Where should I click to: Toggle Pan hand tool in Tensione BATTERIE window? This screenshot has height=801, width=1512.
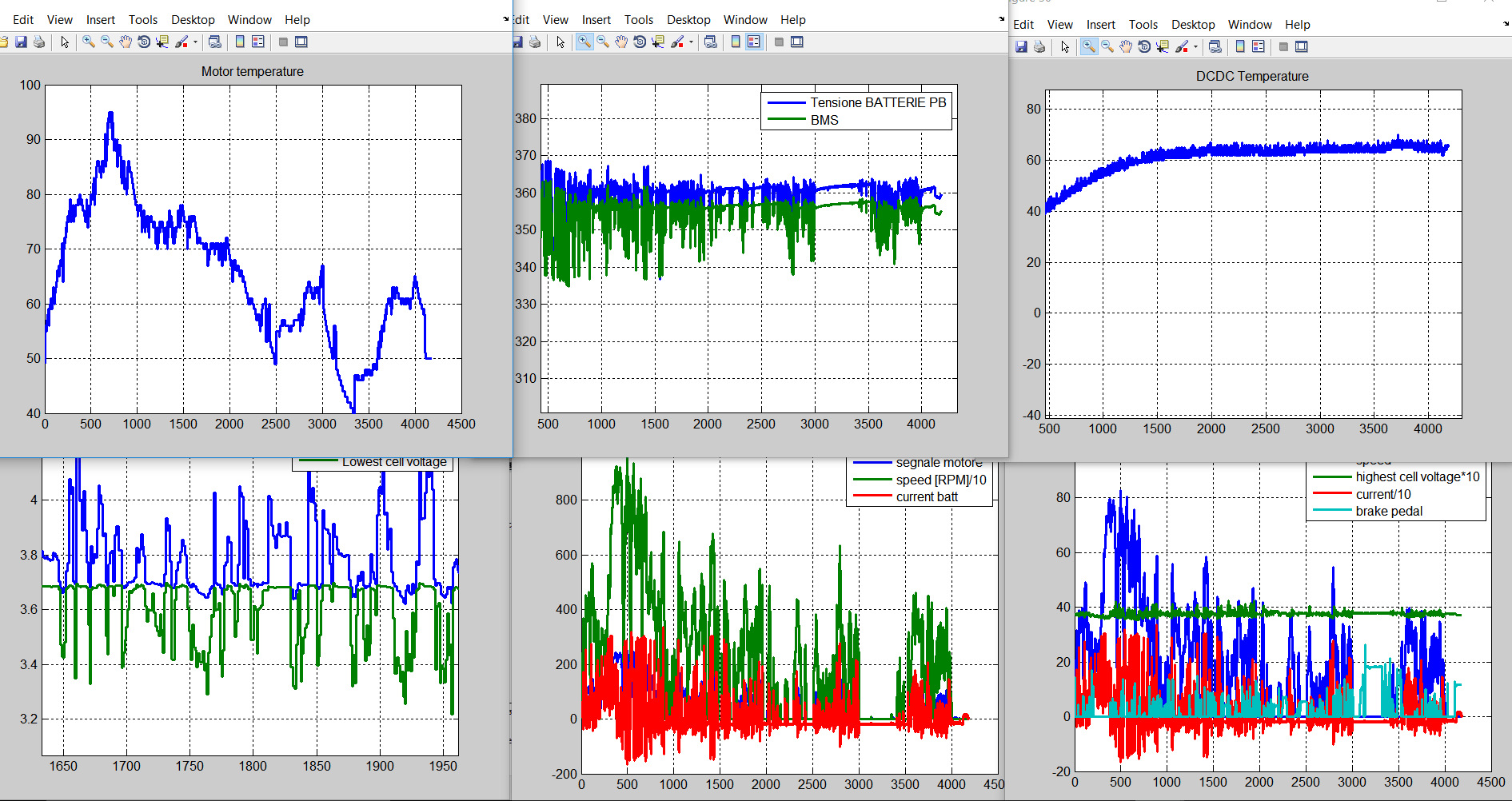(x=621, y=42)
